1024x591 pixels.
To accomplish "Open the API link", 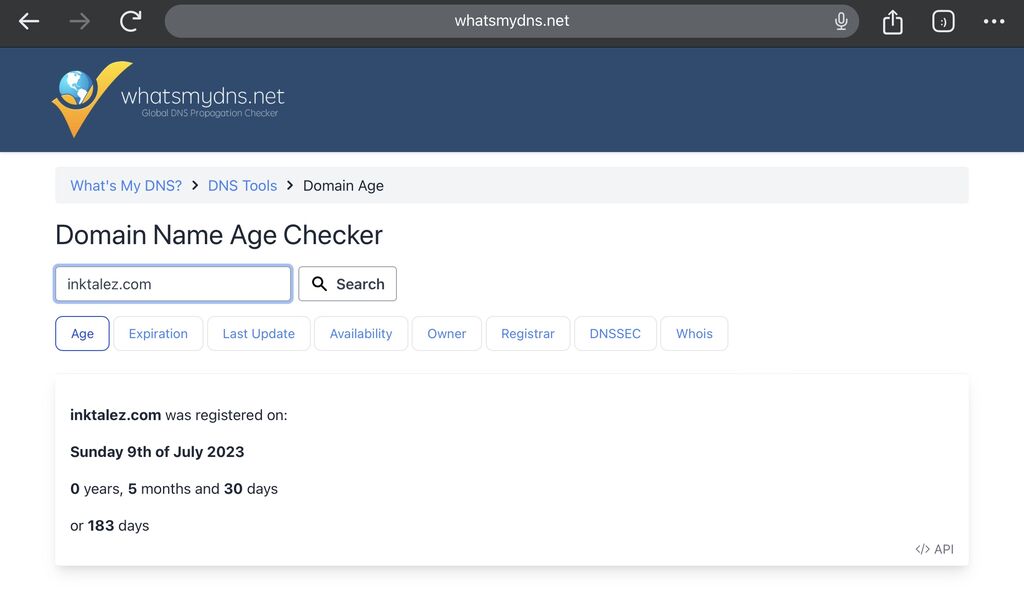I will click(935, 549).
